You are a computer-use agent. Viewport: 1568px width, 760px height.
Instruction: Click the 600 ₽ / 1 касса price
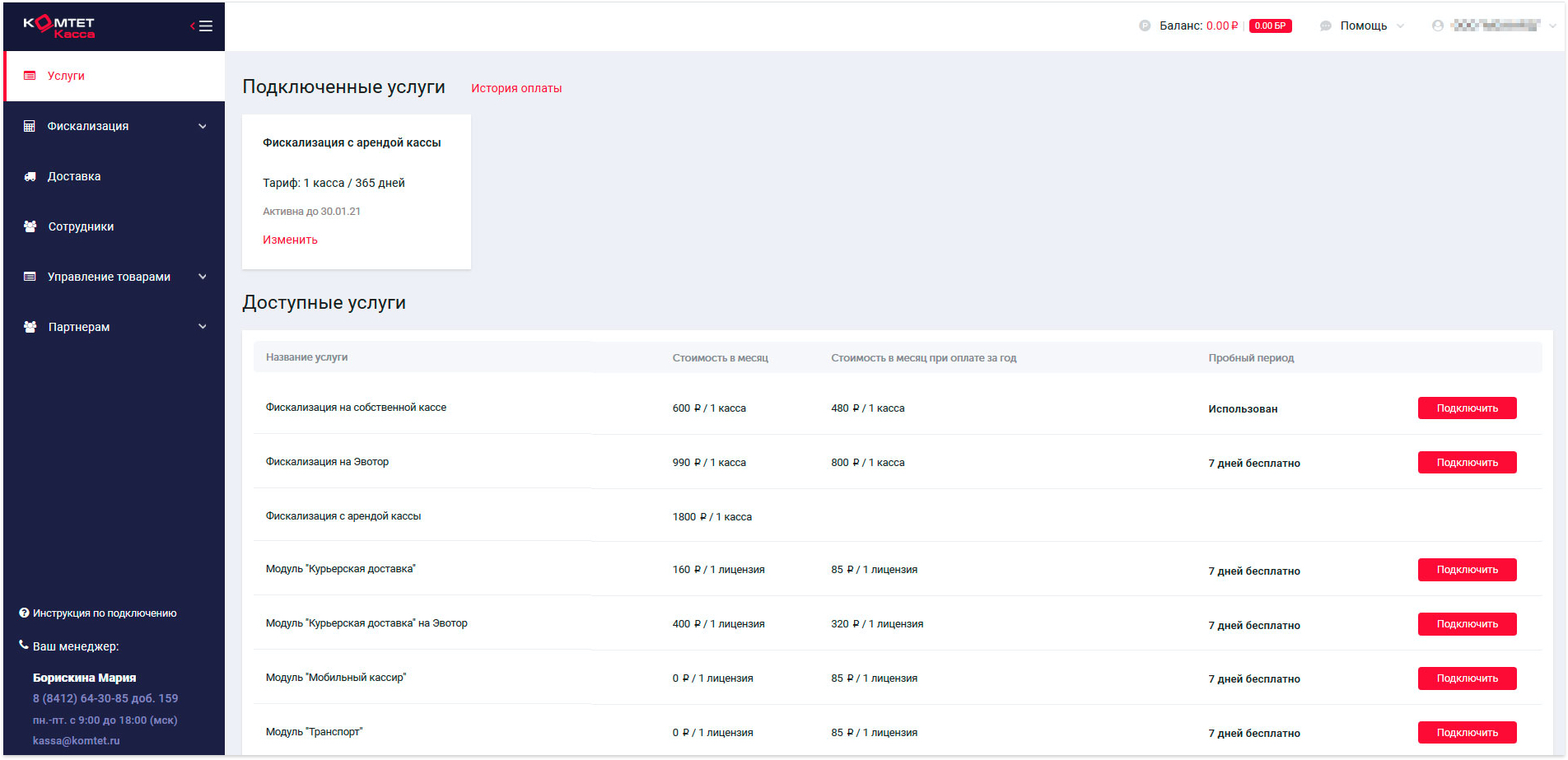[709, 408]
